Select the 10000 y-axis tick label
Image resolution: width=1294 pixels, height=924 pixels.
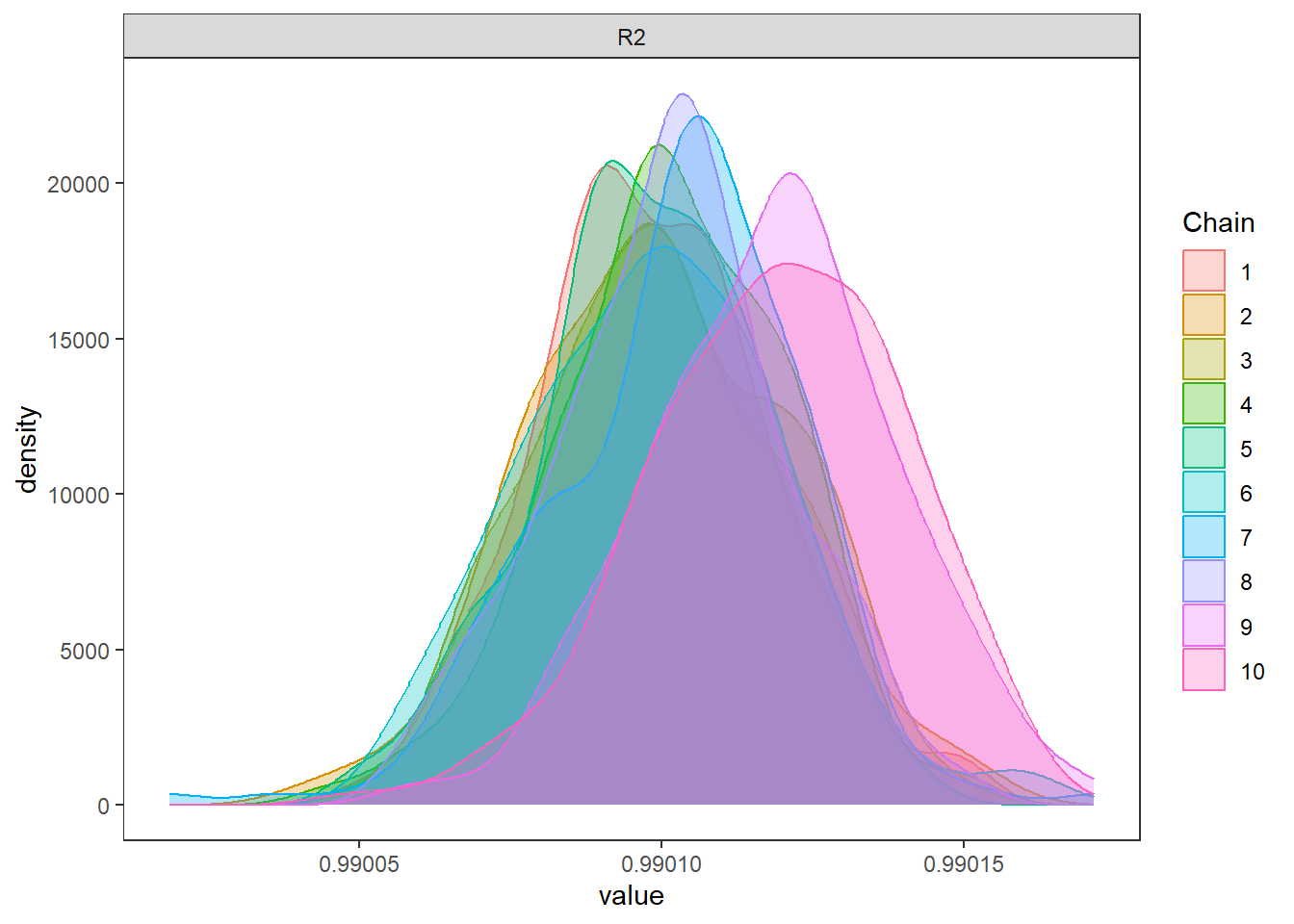(x=78, y=496)
